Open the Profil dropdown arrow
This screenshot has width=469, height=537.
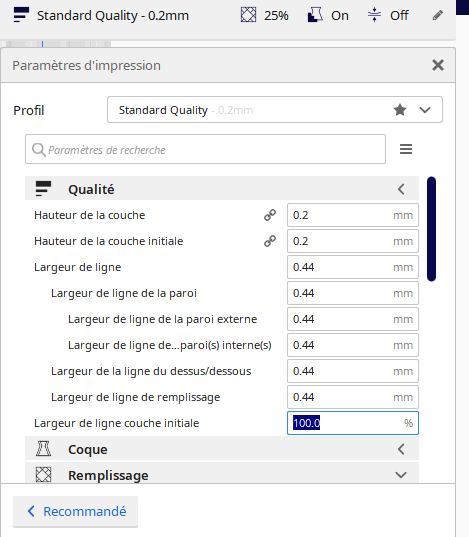(x=425, y=110)
